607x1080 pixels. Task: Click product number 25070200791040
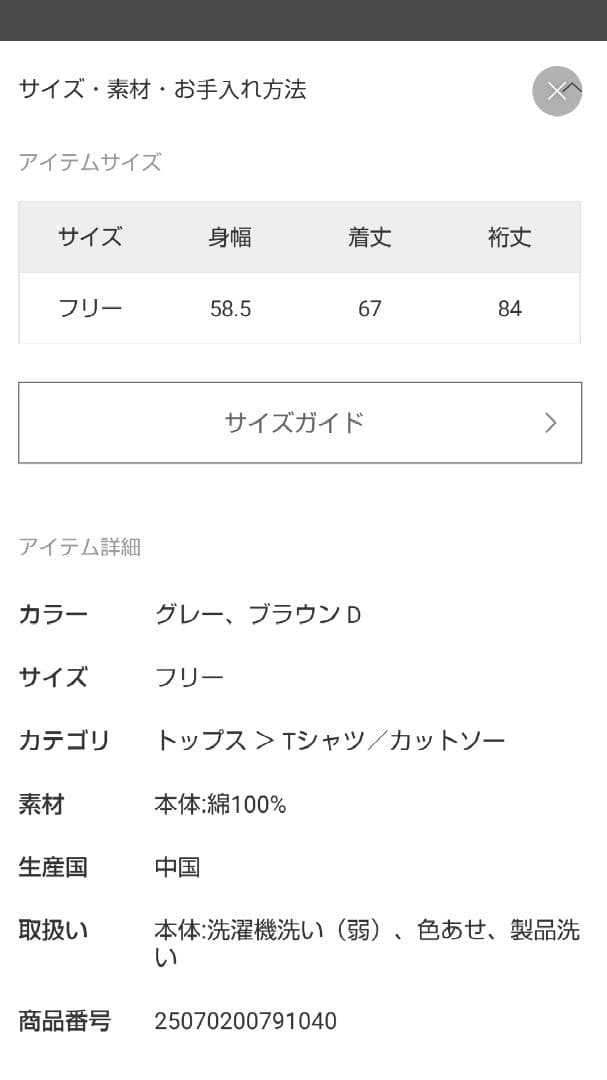click(x=245, y=1021)
